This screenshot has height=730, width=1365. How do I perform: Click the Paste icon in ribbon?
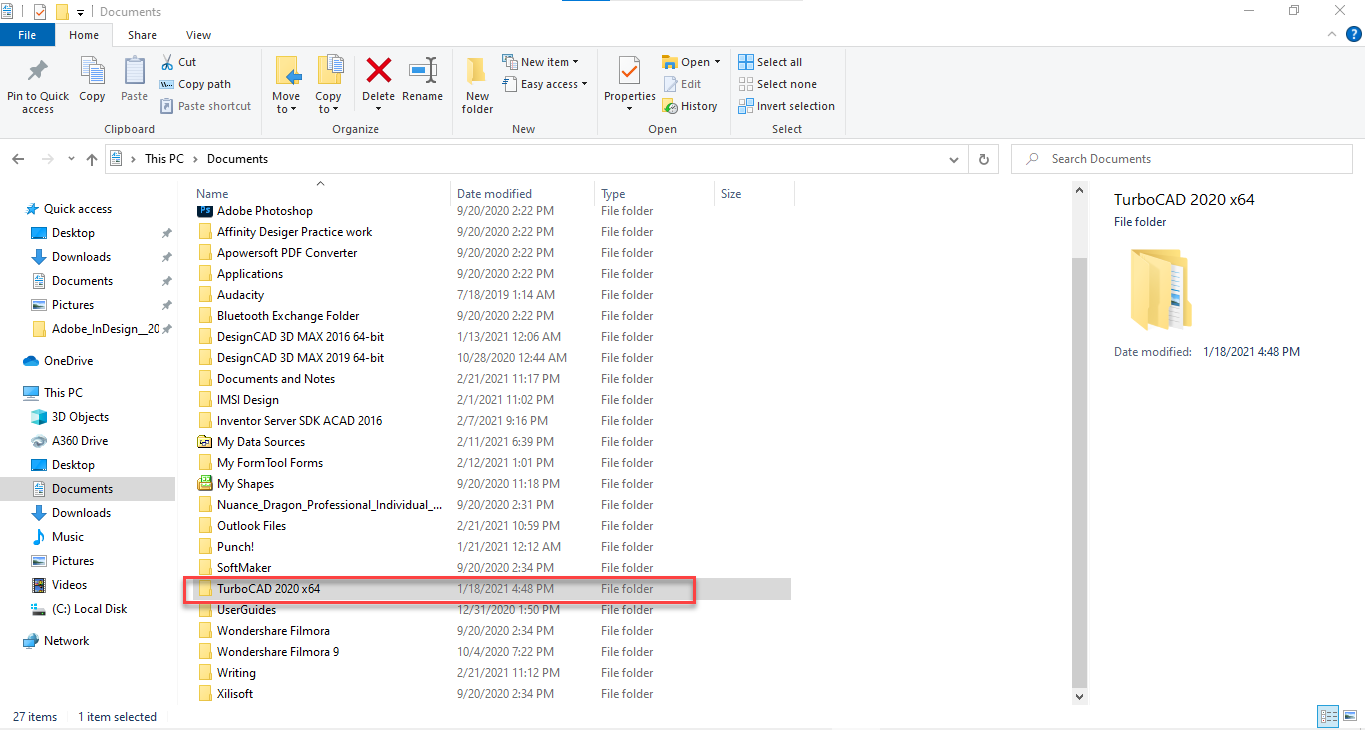pyautogui.click(x=135, y=71)
